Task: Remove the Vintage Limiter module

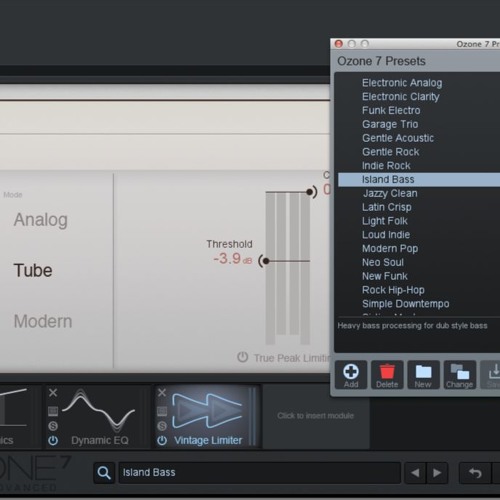Action: click(x=162, y=393)
